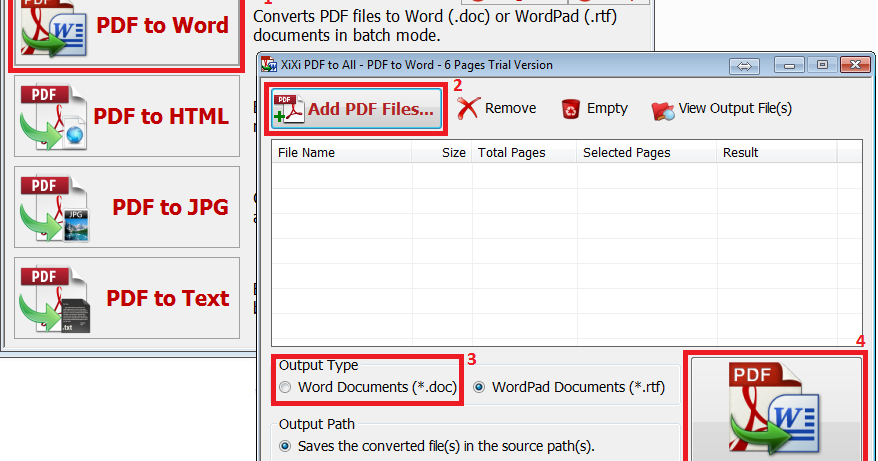Sort by File Name column header
Viewport: 878px width, 461px height.
(342, 152)
